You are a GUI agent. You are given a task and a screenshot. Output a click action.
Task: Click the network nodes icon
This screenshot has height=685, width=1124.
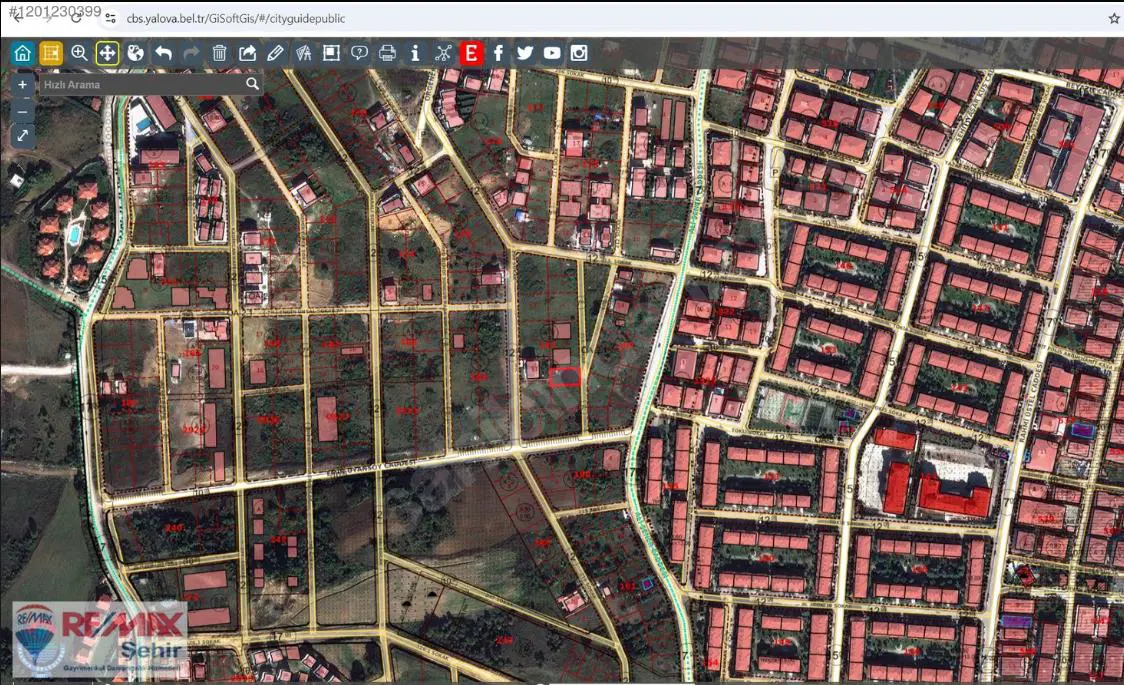(x=443, y=53)
